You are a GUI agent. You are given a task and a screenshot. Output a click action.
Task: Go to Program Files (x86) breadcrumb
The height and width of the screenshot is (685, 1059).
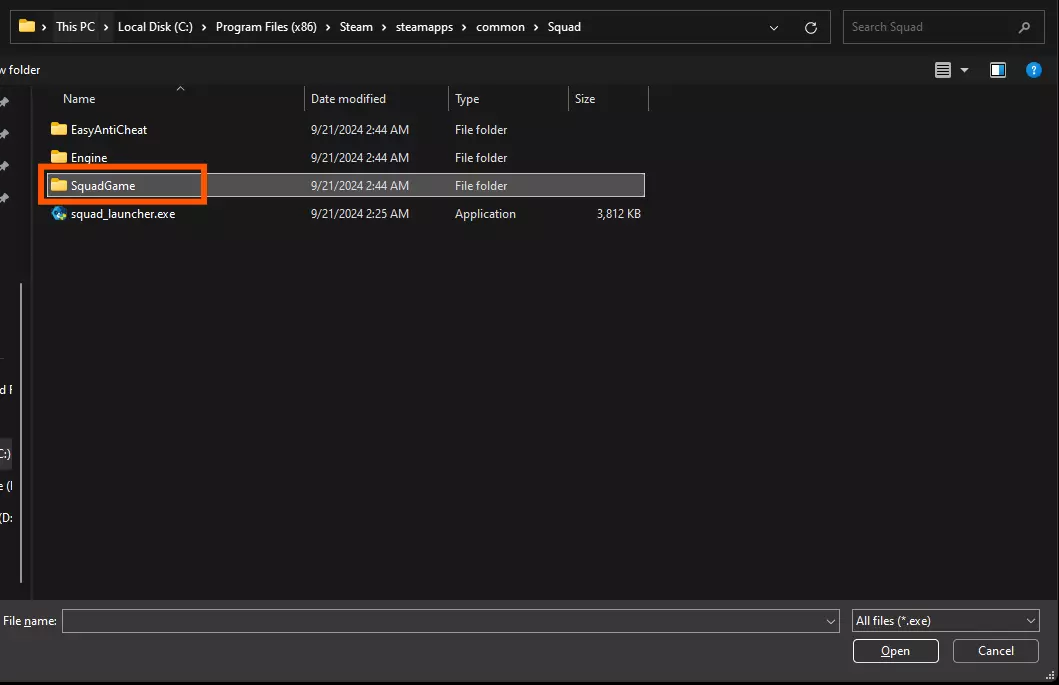pyautogui.click(x=266, y=27)
